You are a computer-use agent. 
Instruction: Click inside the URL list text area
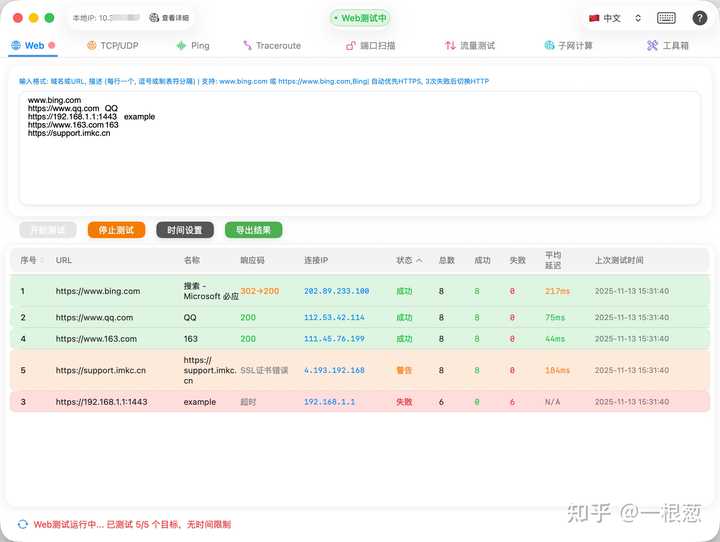pyautogui.click(x=360, y=148)
